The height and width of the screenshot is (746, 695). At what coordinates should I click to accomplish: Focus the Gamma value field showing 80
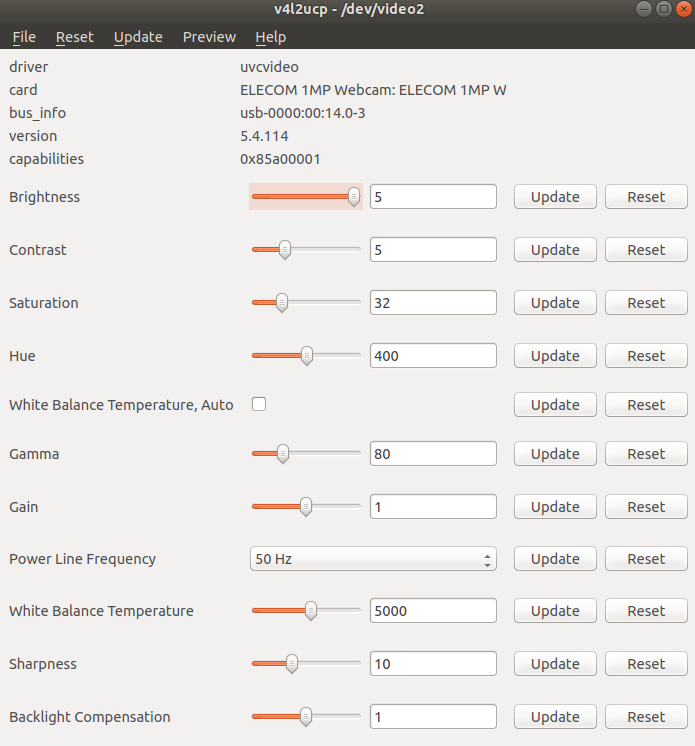point(433,454)
